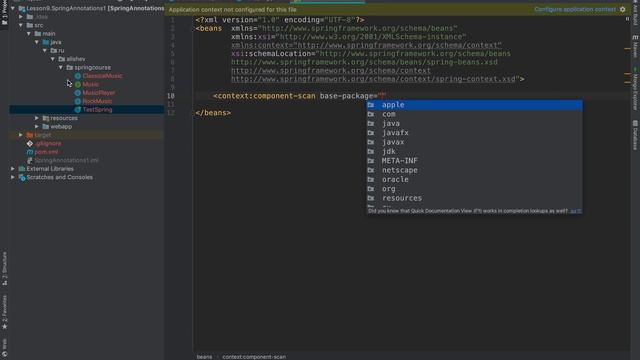Choose the com completion suggestion
The width and height of the screenshot is (640, 360).
click(x=474, y=114)
